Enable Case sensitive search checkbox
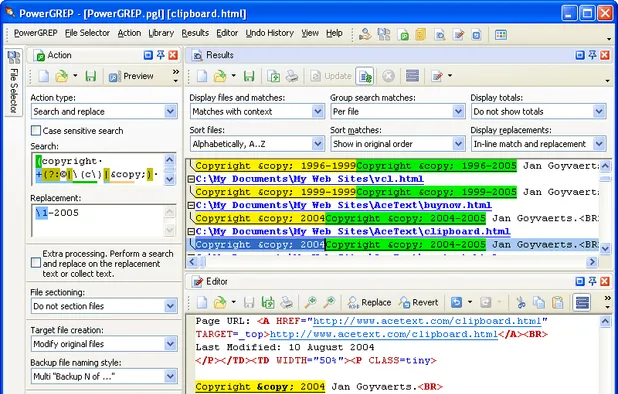This screenshot has width=618, height=394. tap(36, 130)
